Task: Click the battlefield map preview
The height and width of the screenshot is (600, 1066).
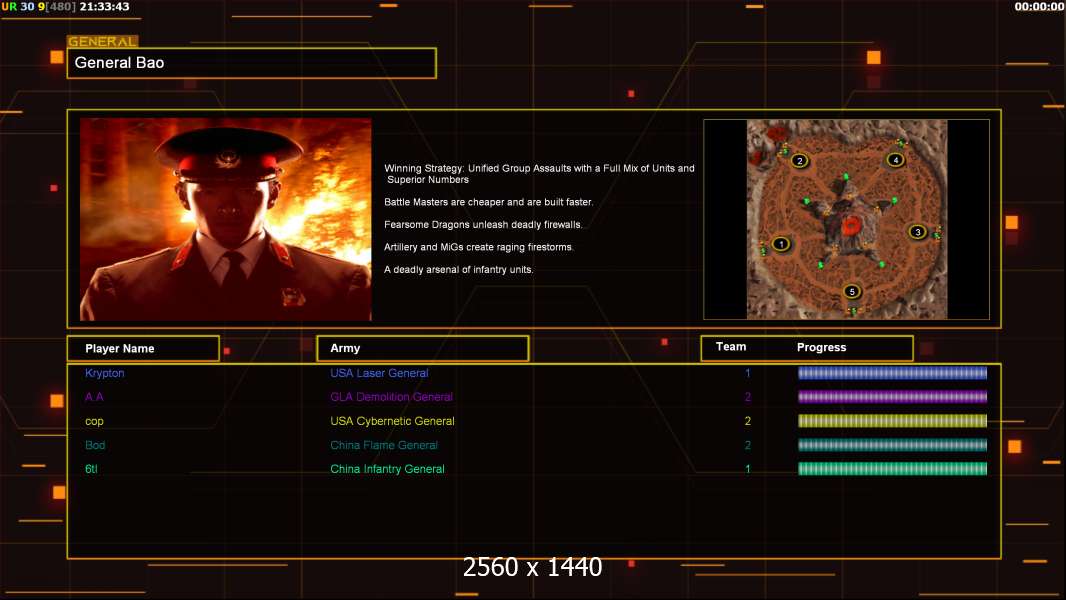Action: [x=846, y=219]
